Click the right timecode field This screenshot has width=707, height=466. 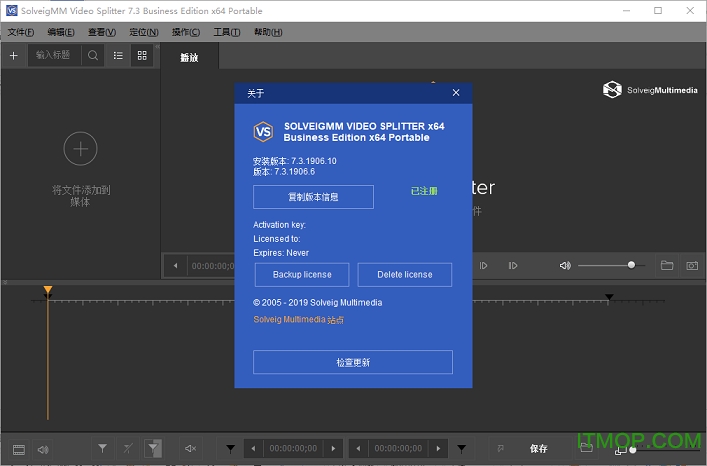(399, 448)
